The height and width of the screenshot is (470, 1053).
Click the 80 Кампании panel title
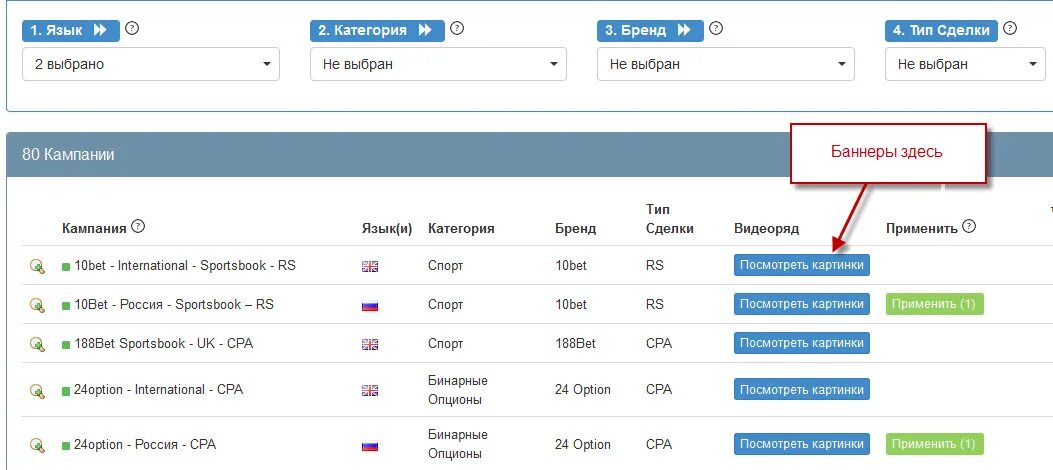[68, 154]
